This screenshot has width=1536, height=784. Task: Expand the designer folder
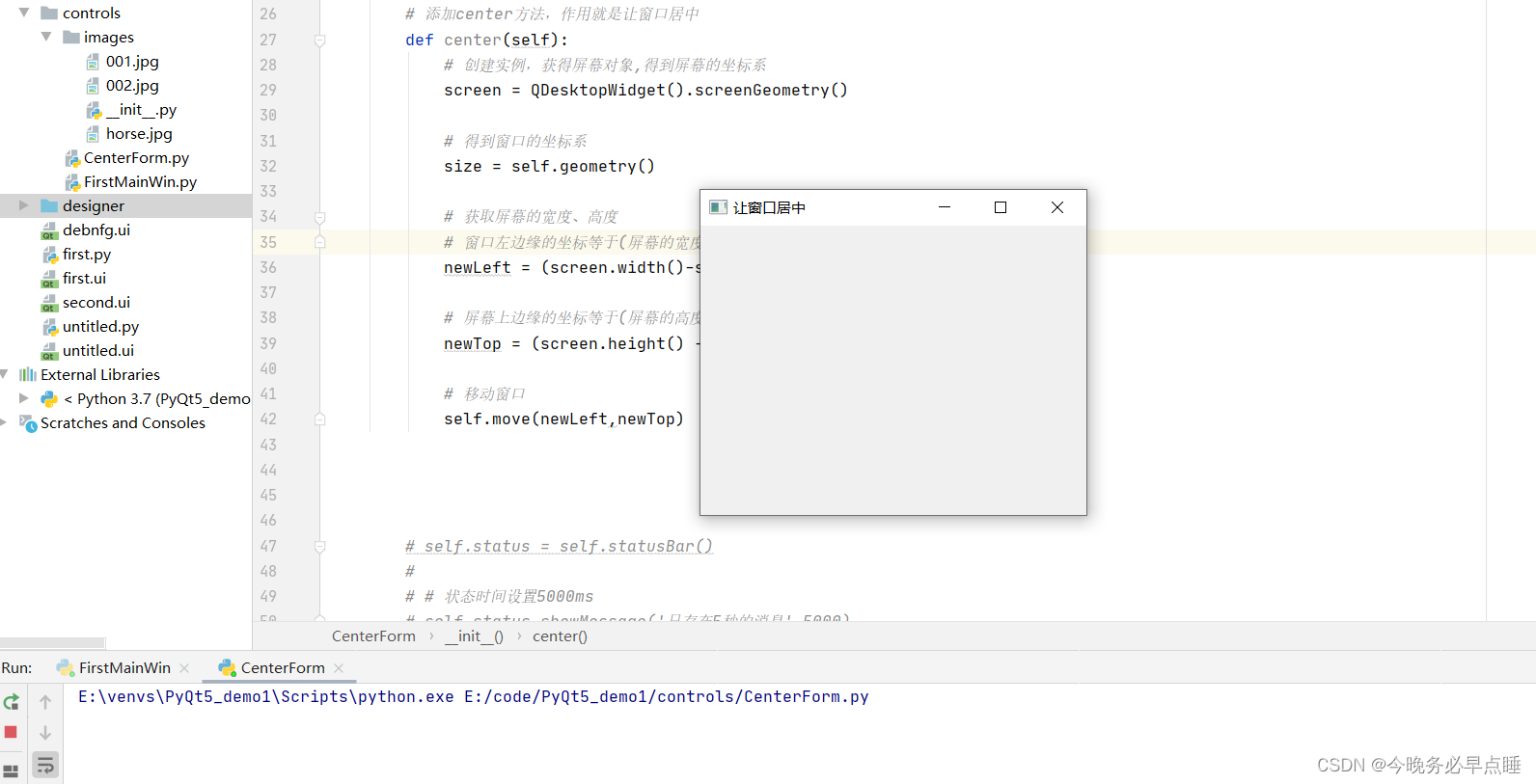coord(24,205)
